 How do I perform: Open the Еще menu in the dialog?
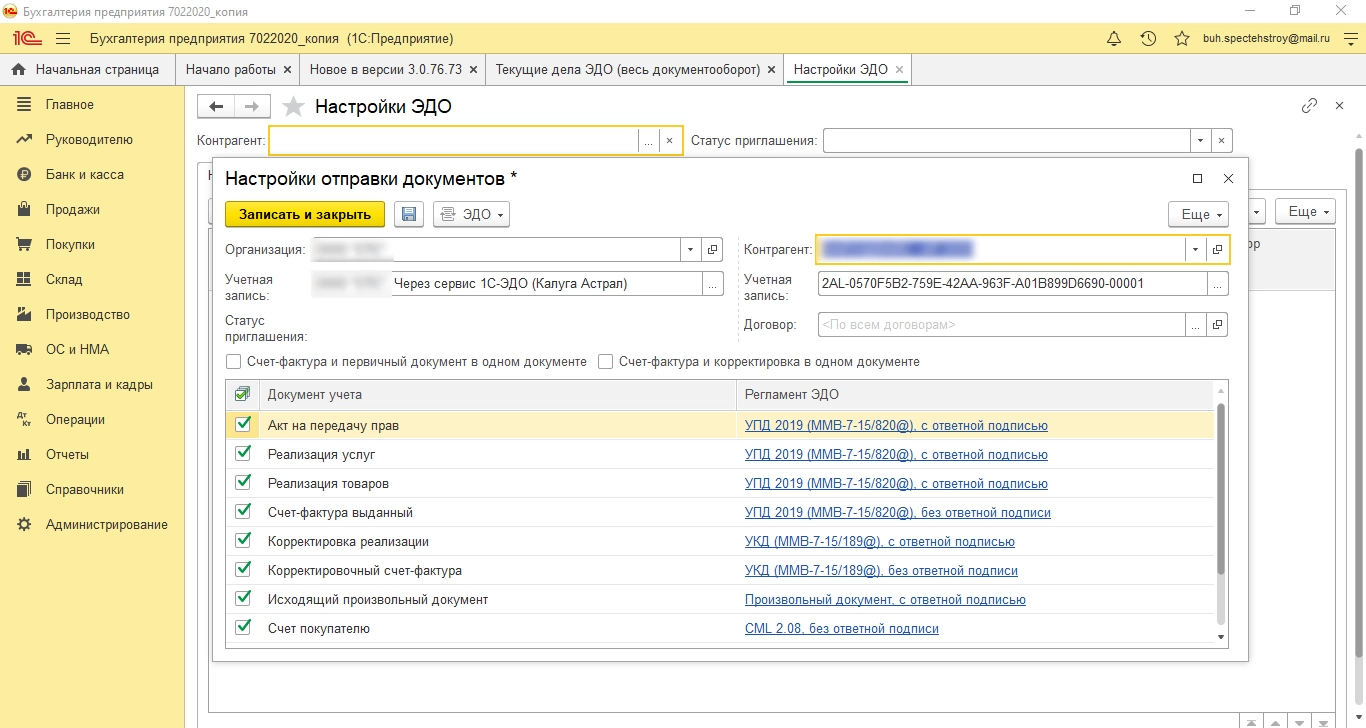click(x=1202, y=214)
